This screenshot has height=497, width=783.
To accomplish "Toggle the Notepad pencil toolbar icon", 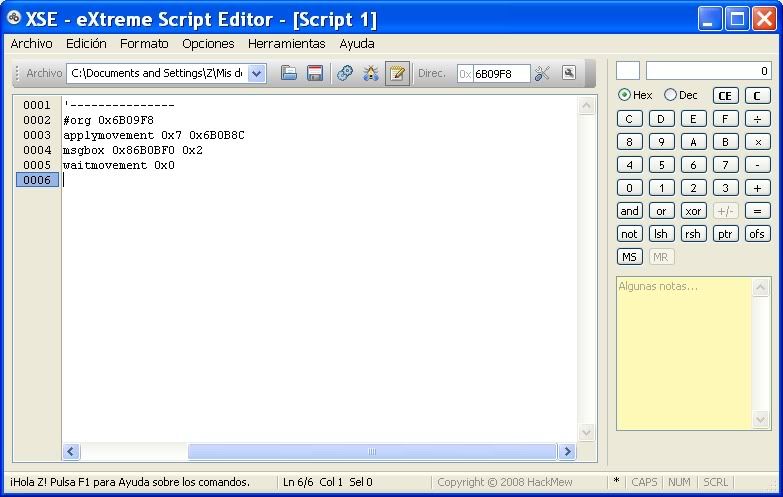I will point(397,73).
